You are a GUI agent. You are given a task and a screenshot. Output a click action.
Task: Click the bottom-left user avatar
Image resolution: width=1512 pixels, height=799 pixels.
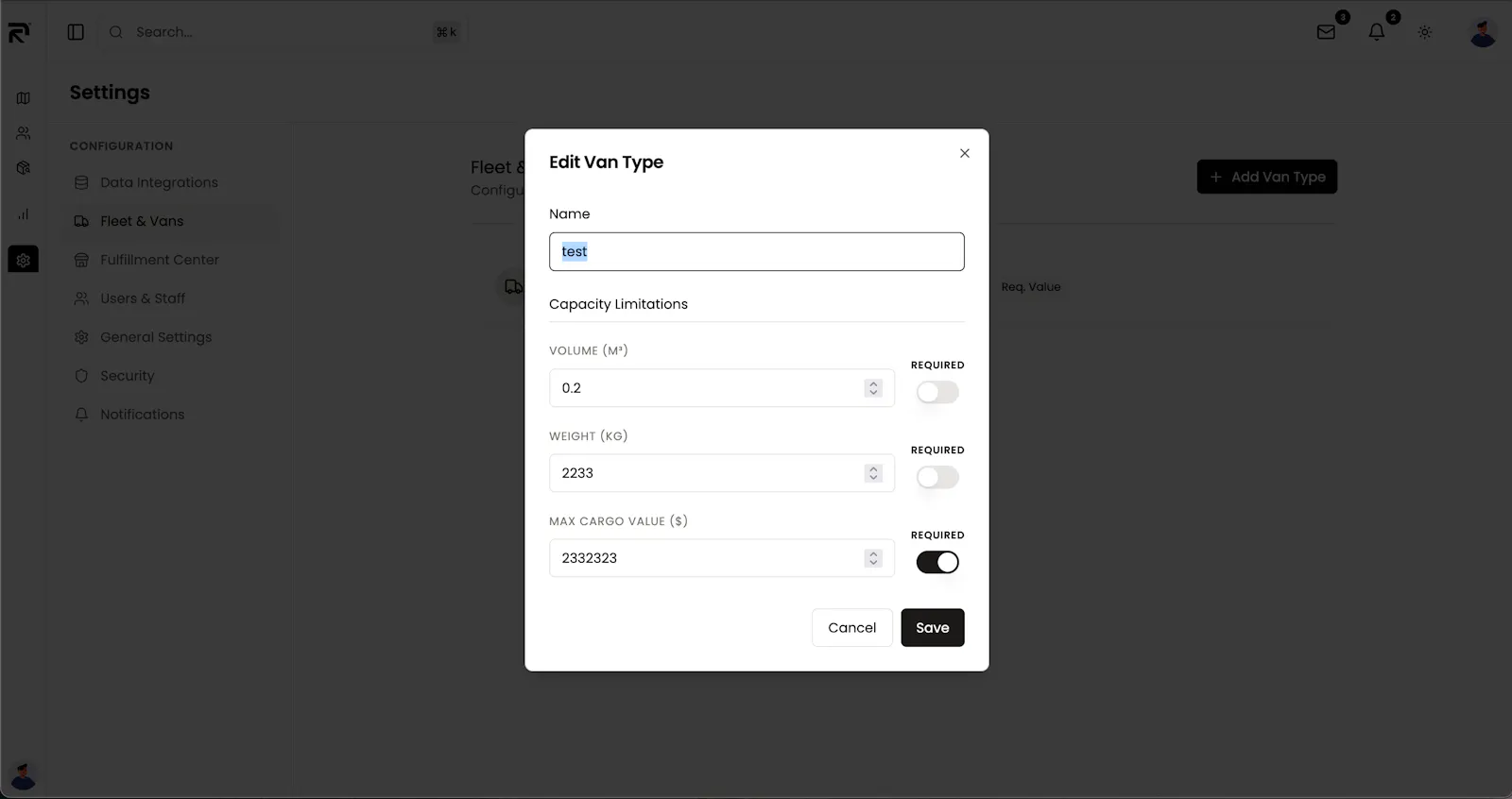[24, 776]
